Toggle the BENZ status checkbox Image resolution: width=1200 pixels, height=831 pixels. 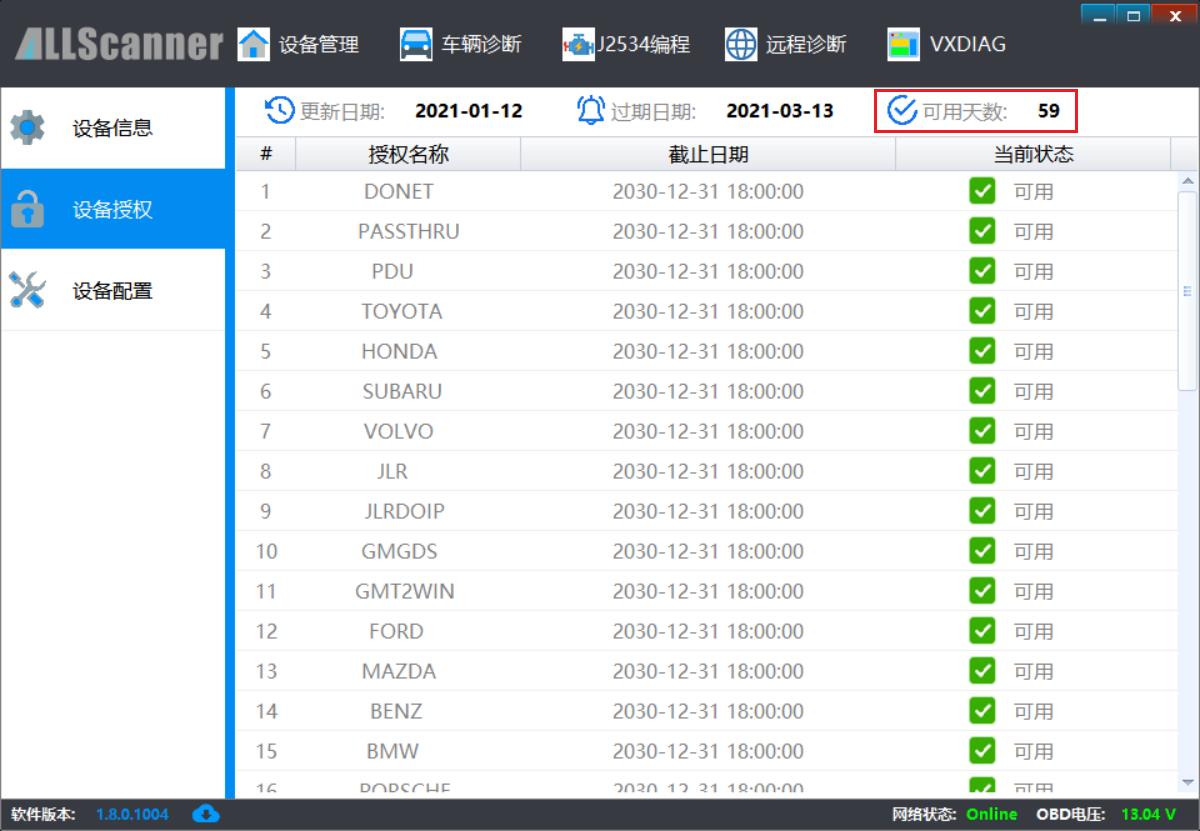[982, 710]
